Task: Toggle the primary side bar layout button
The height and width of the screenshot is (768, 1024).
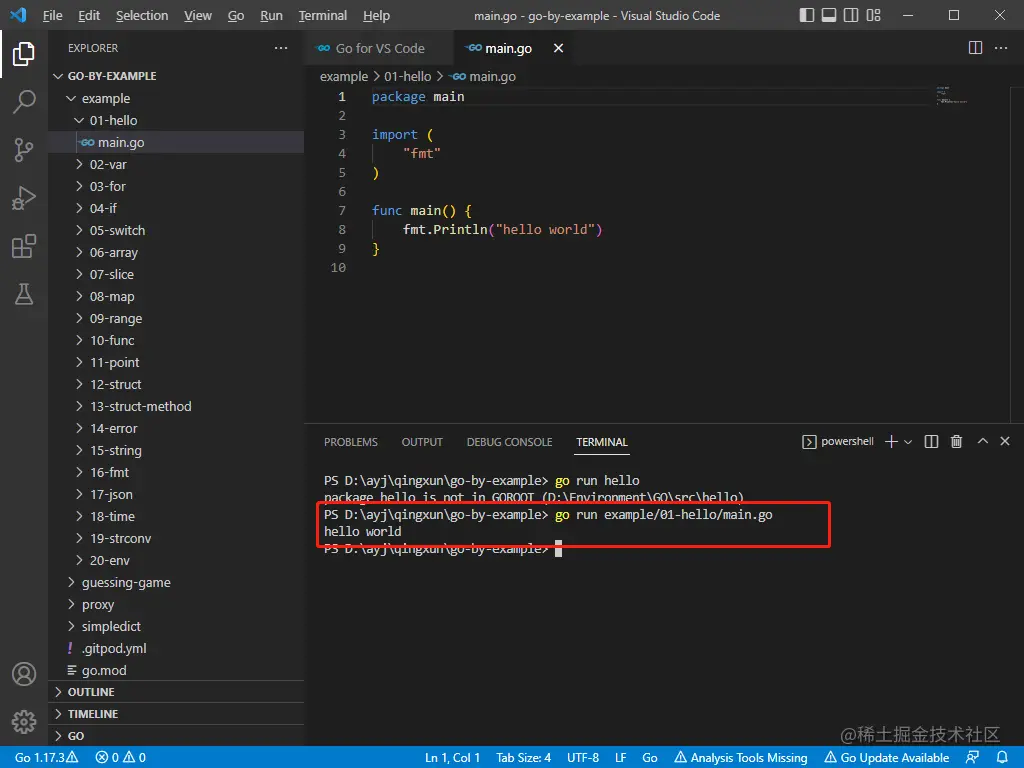Action: (807, 15)
